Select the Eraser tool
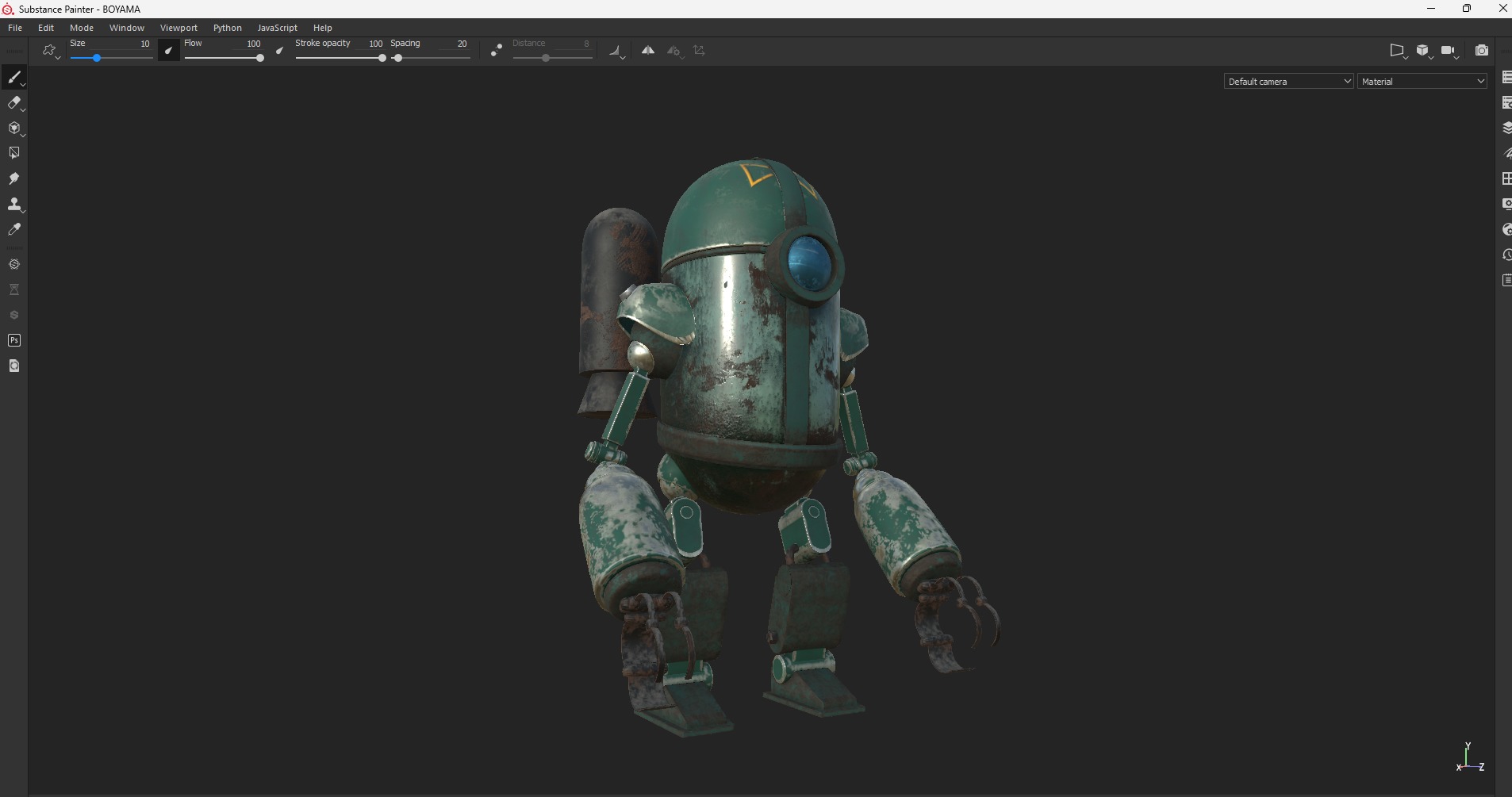1512x797 pixels. (13, 102)
